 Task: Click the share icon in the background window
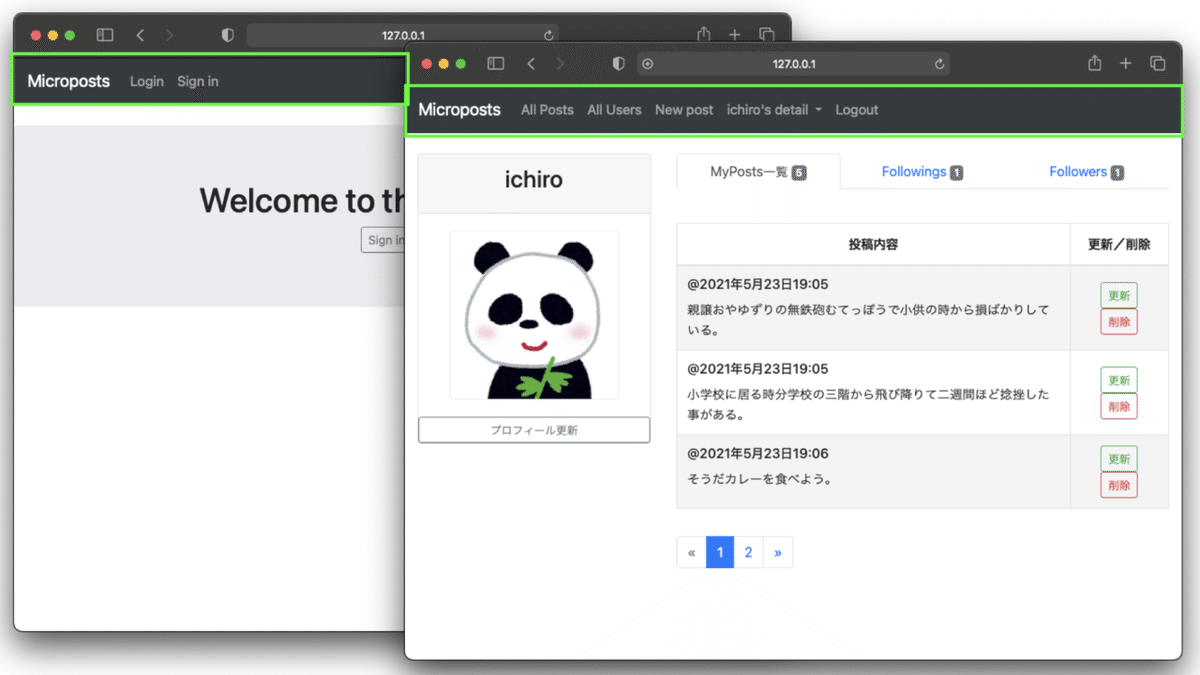(x=705, y=34)
